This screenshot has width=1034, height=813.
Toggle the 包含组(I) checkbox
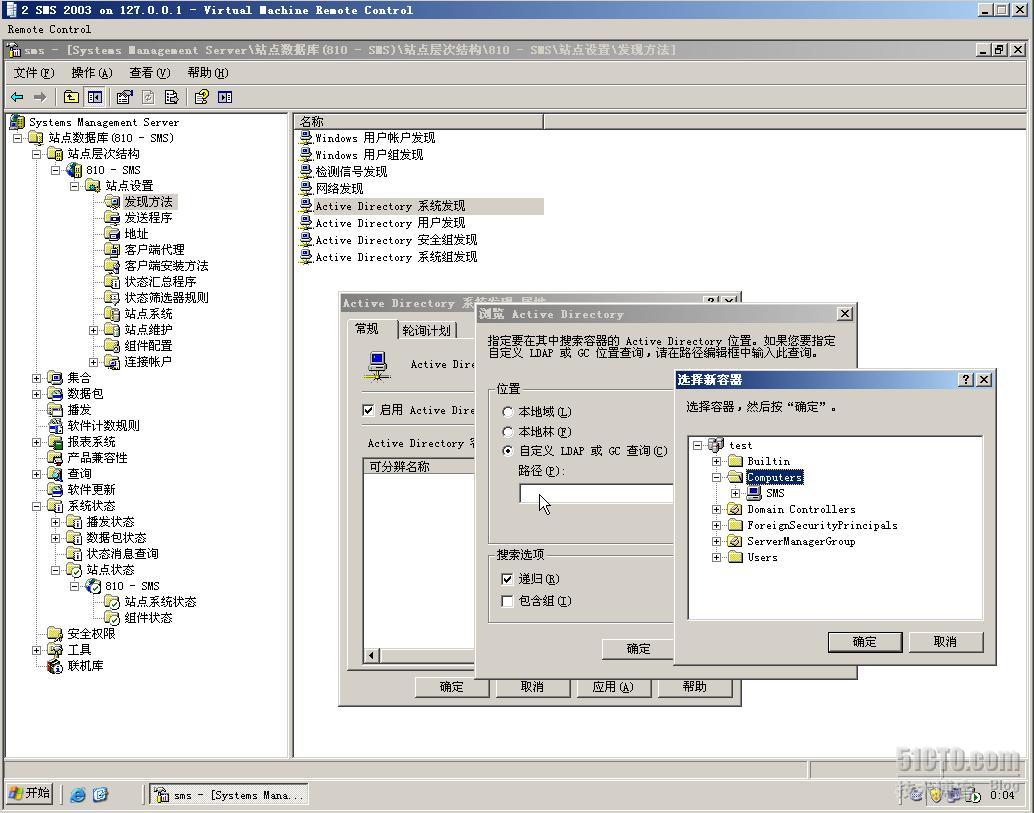(507, 601)
